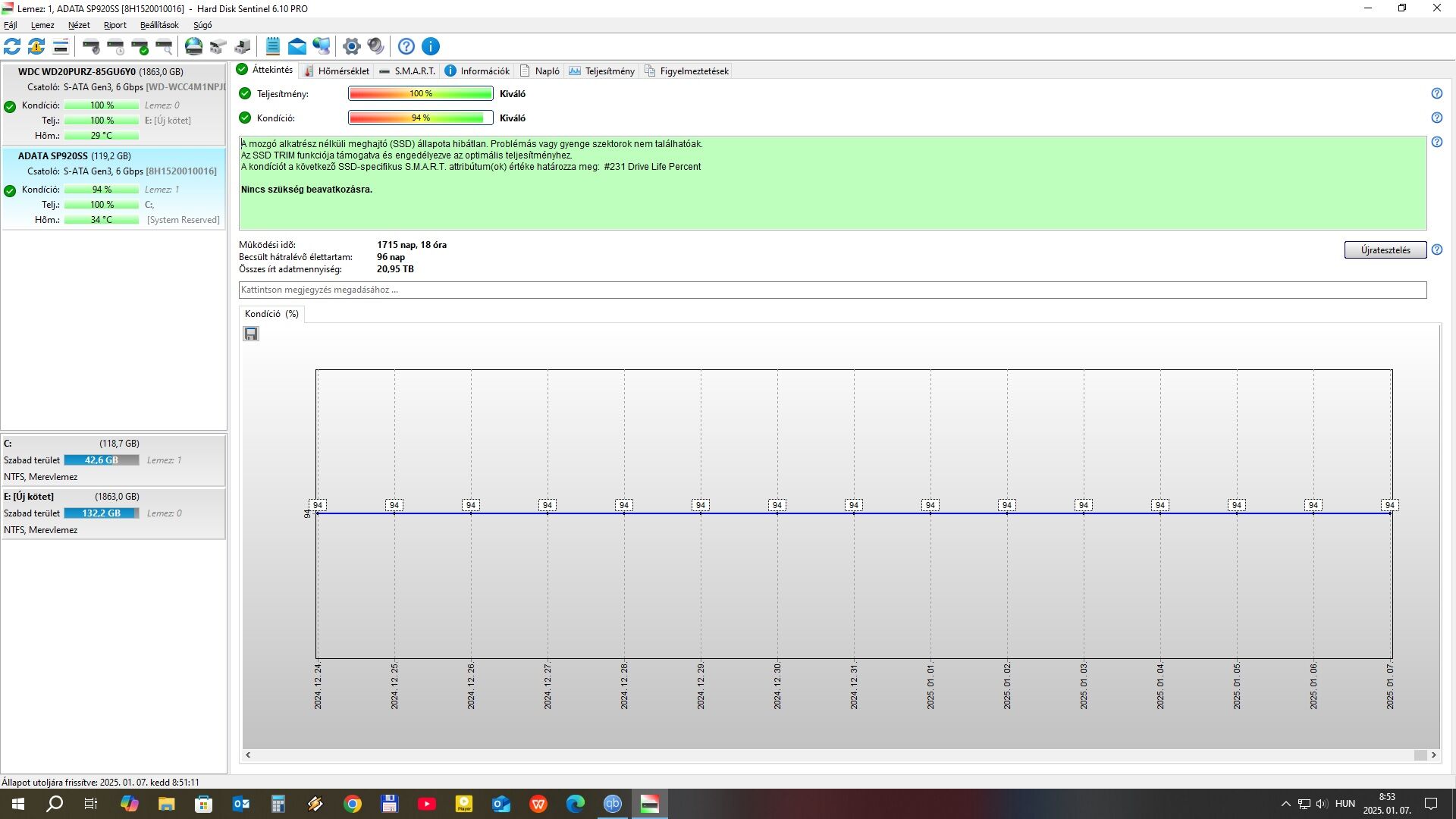Switch to the Teljesítmény tab
This screenshot has height=819, width=1456.
(602, 71)
